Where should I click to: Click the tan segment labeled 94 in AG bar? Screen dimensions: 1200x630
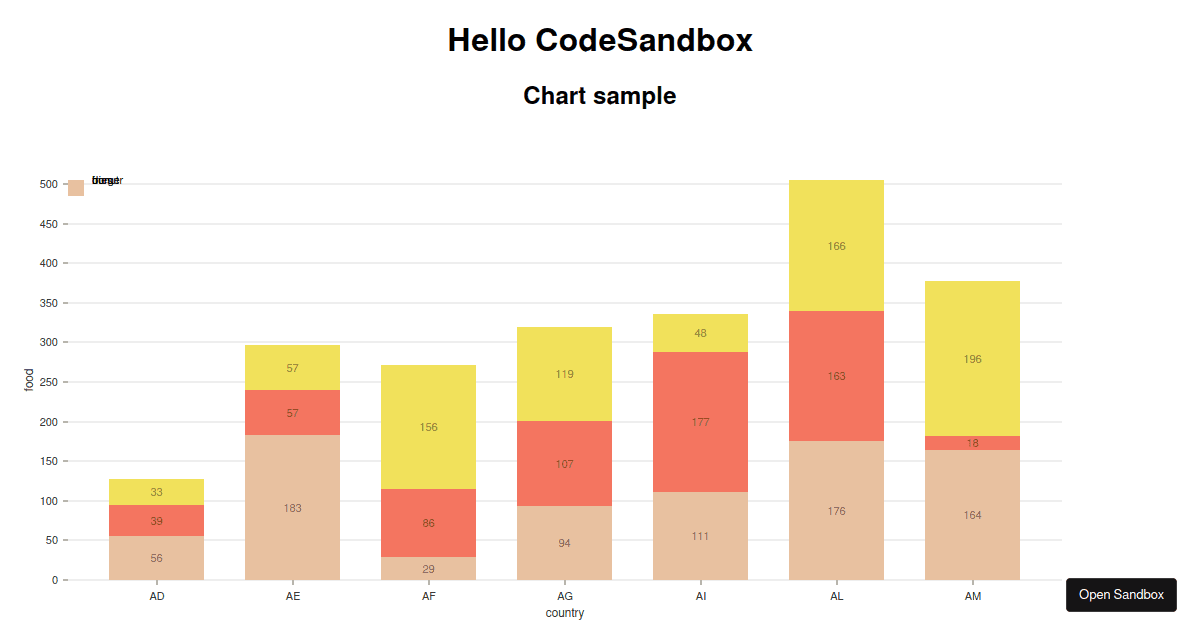(564, 543)
